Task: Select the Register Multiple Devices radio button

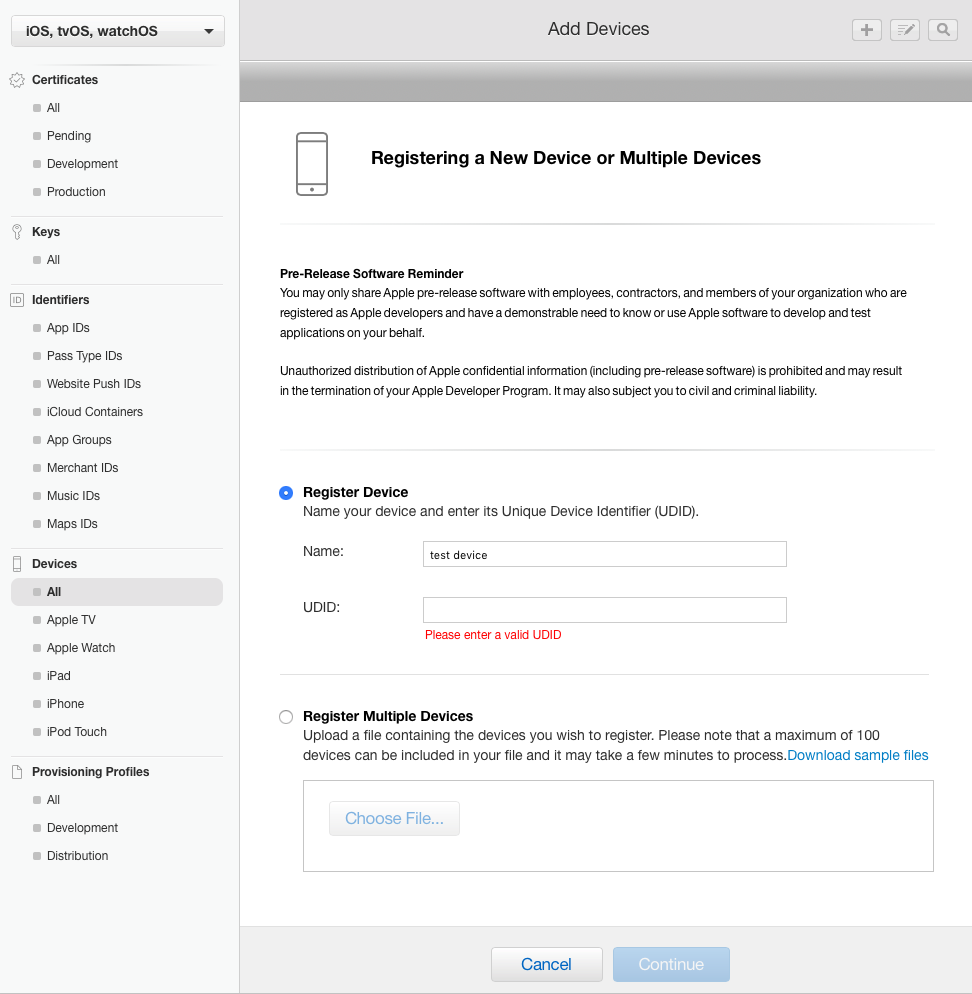Action: click(x=286, y=716)
